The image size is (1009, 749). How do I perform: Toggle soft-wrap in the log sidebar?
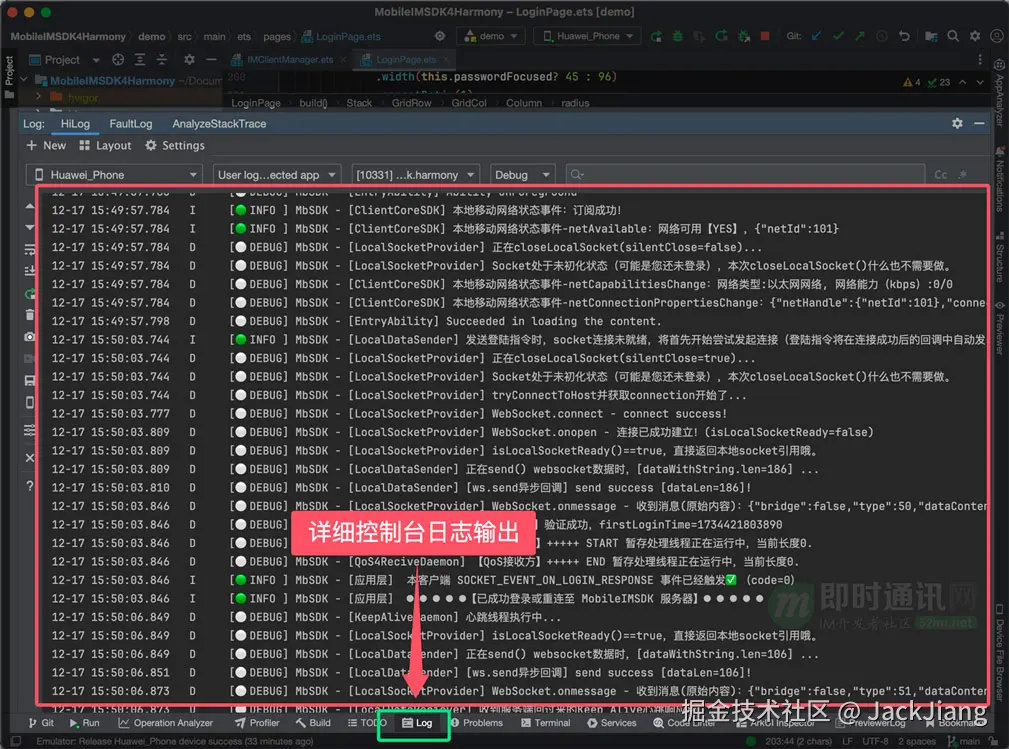click(29, 250)
